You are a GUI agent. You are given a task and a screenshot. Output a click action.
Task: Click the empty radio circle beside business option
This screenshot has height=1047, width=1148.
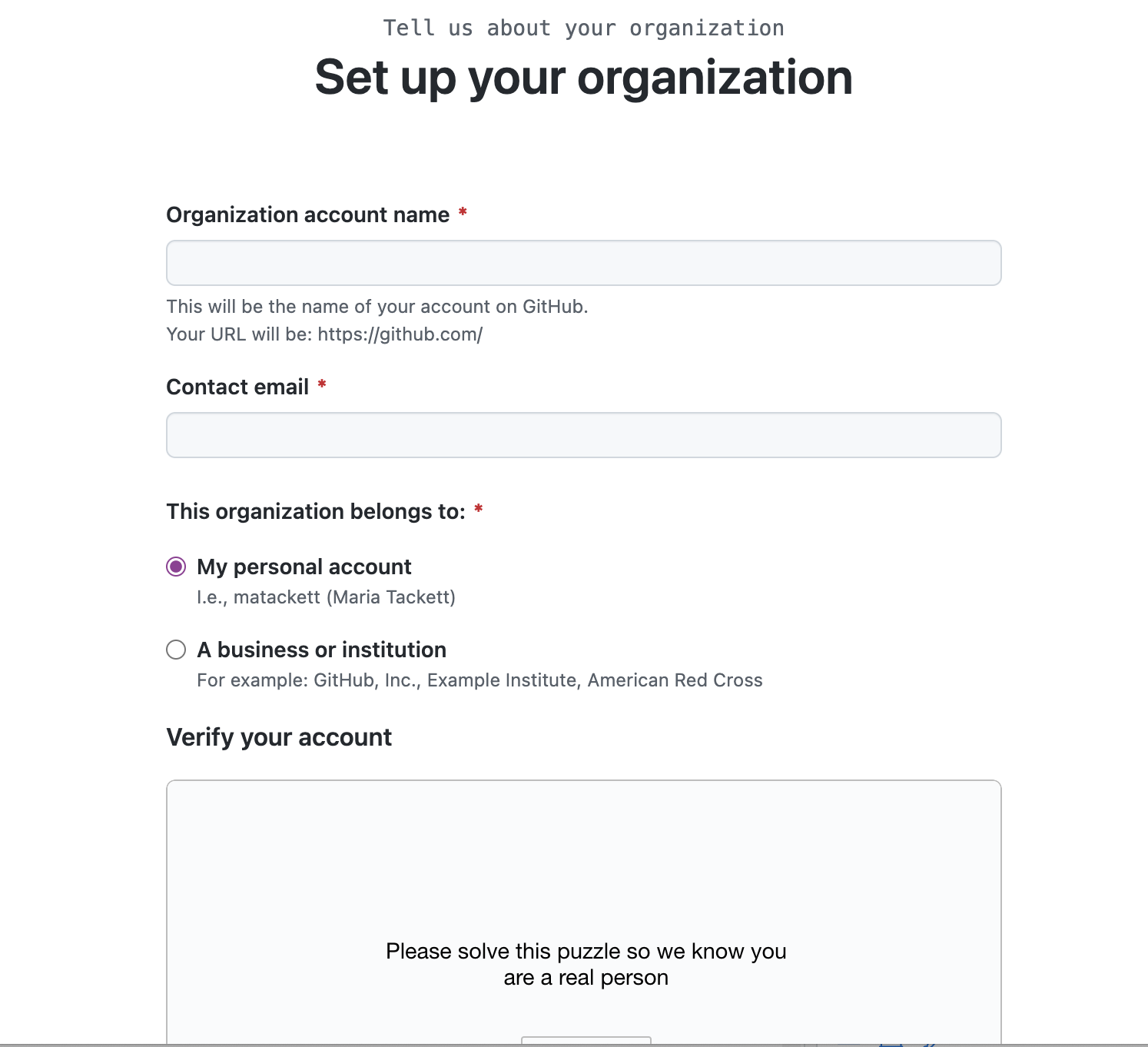(x=176, y=650)
